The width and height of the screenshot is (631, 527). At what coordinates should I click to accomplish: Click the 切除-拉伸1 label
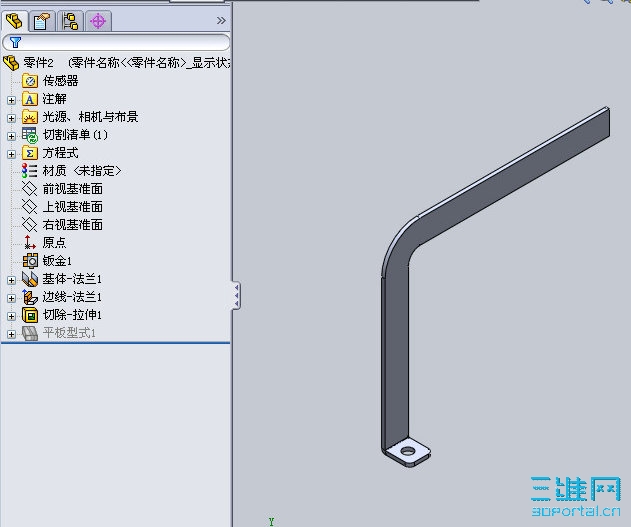click(x=72, y=315)
